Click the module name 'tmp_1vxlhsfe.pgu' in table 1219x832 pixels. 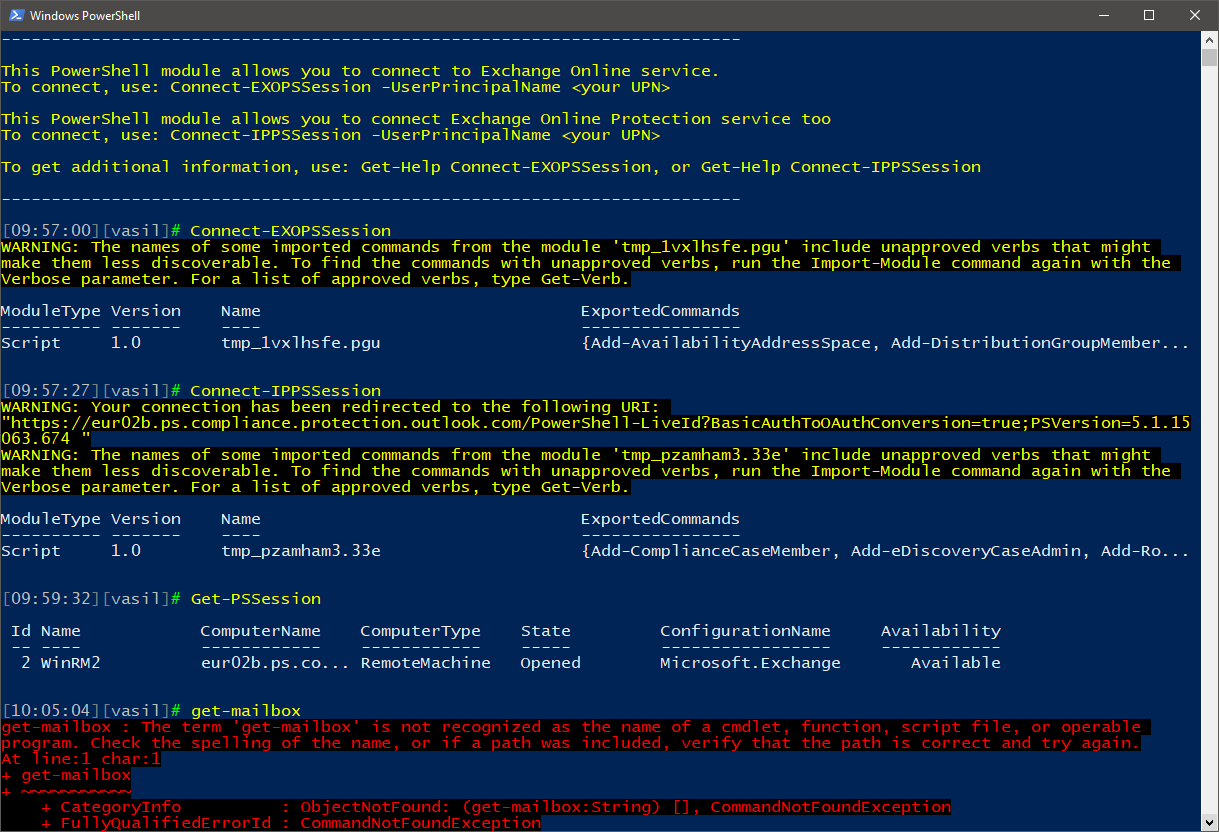pyautogui.click(x=300, y=343)
